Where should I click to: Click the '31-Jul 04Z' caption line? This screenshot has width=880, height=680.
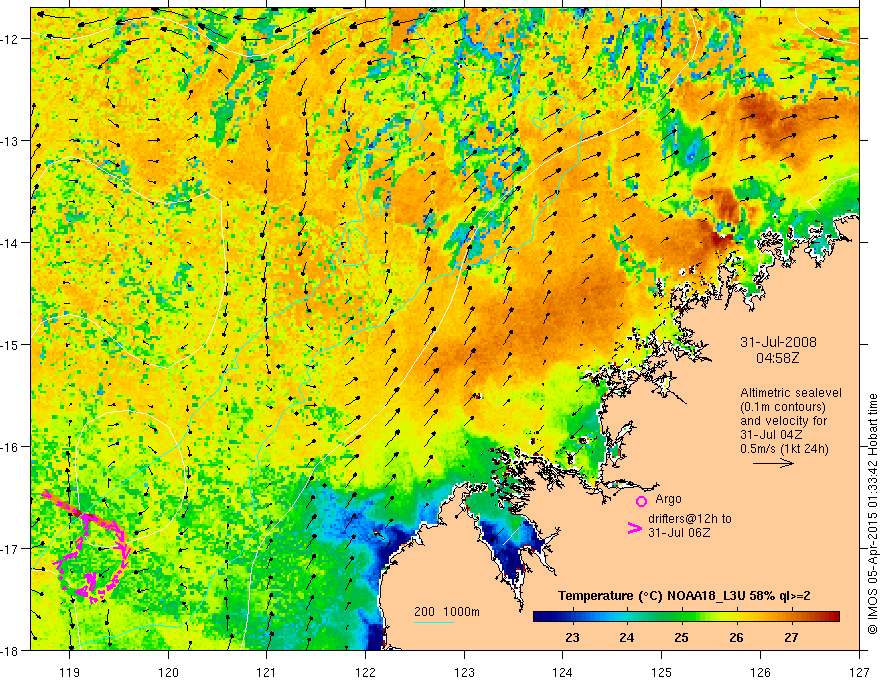tap(771, 435)
